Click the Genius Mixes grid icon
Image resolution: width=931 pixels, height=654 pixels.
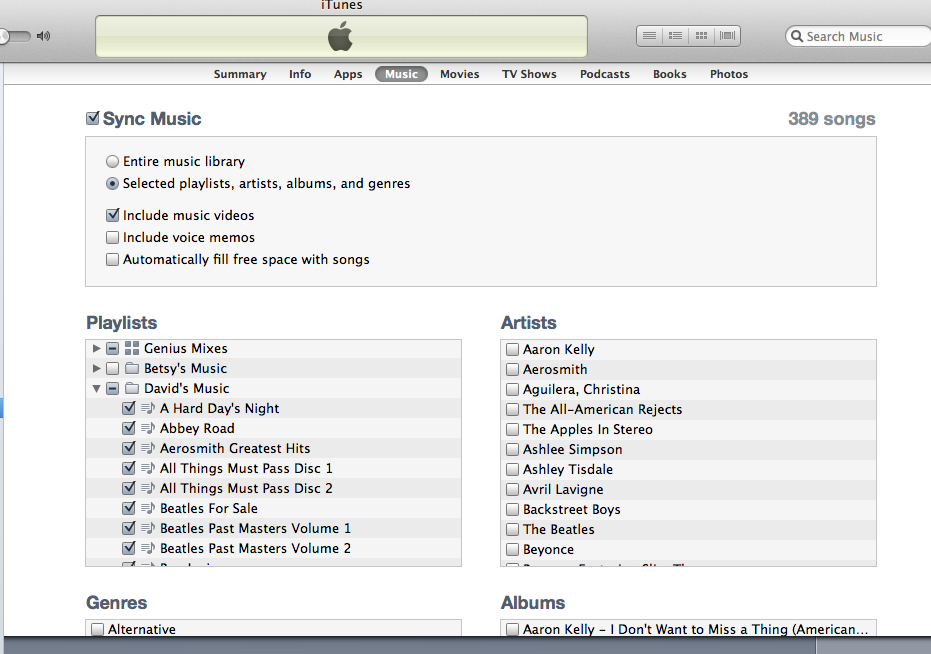point(132,348)
